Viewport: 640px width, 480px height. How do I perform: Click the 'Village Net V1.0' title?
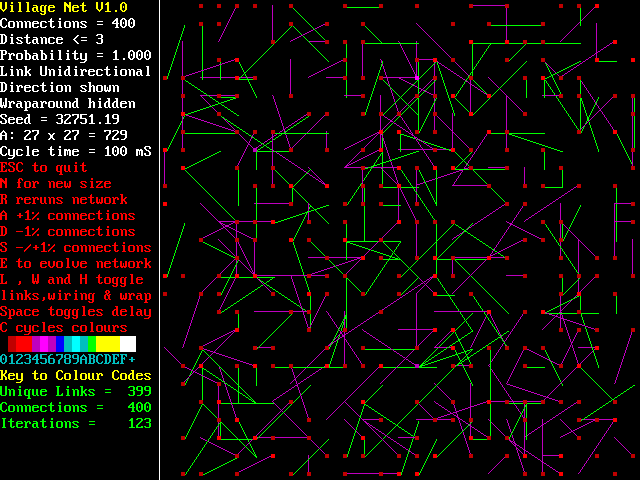[64, 7]
